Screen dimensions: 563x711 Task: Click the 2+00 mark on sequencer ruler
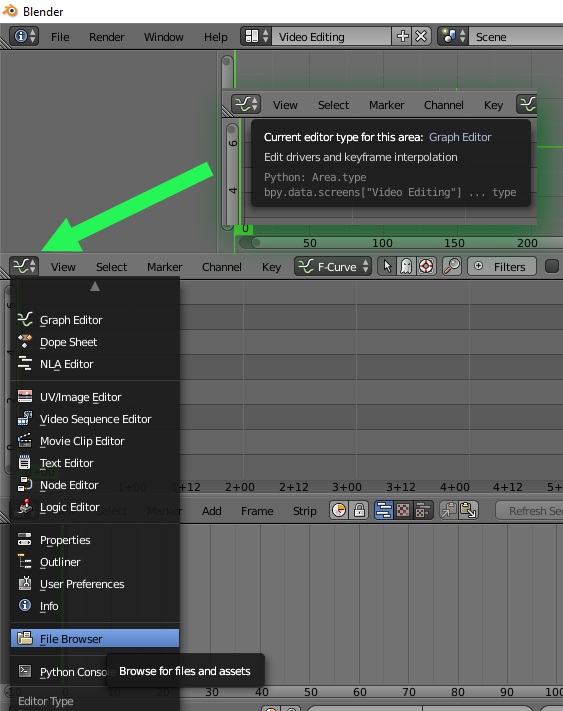(x=239, y=487)
